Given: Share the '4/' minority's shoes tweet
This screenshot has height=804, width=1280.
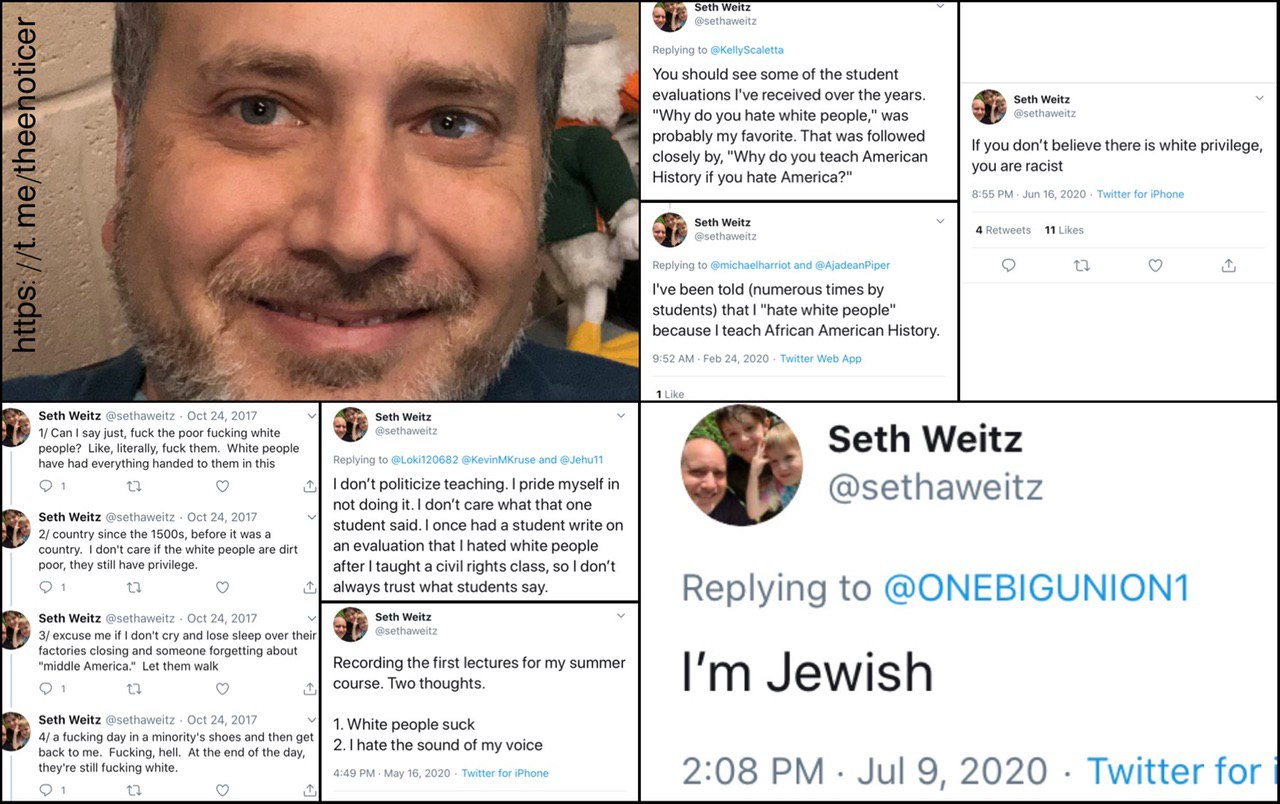Looking at the screenshot, I should tap(309, 790).
